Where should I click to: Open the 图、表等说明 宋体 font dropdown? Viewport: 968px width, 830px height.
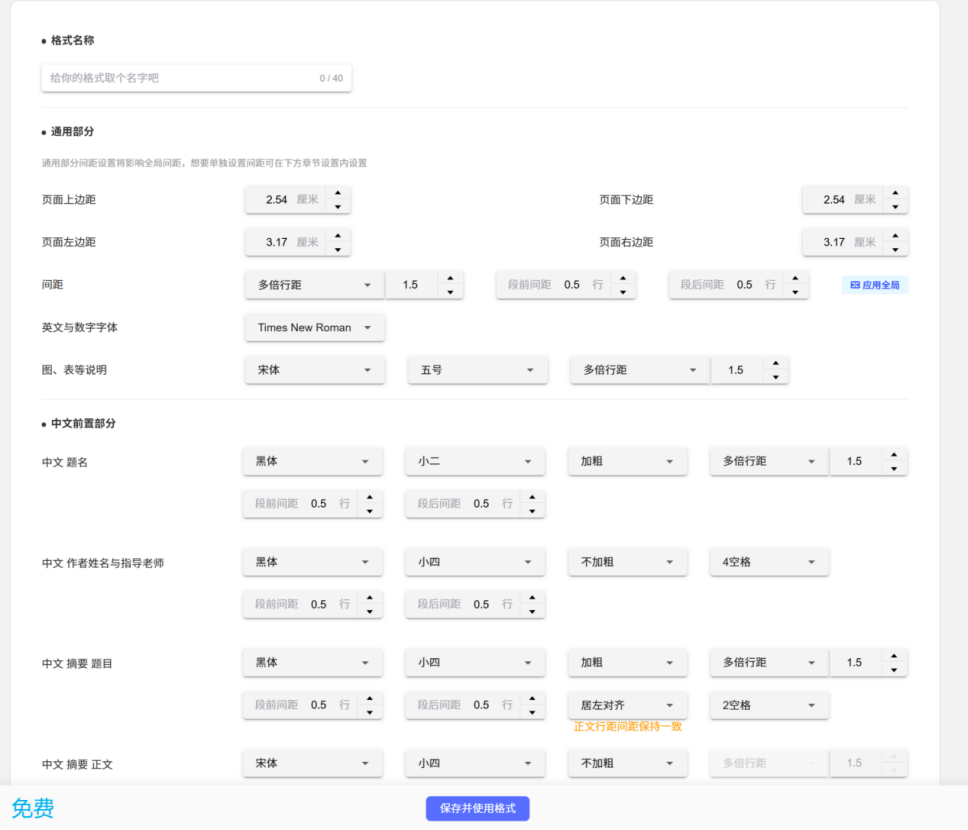pos(315,370)
